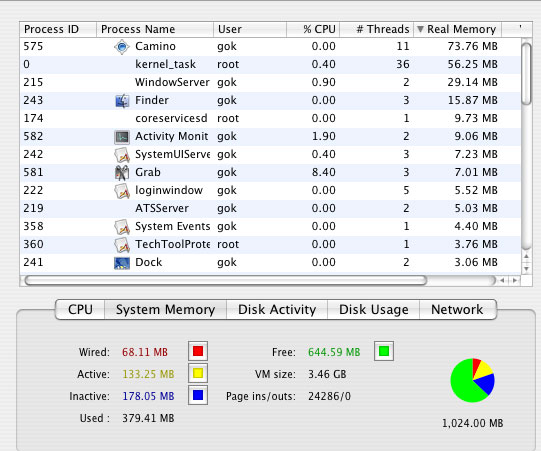Click the Inactive 178.05 MB value
Image resolution: width=541 pixels, height=451 pixels.
click(148, 396)
